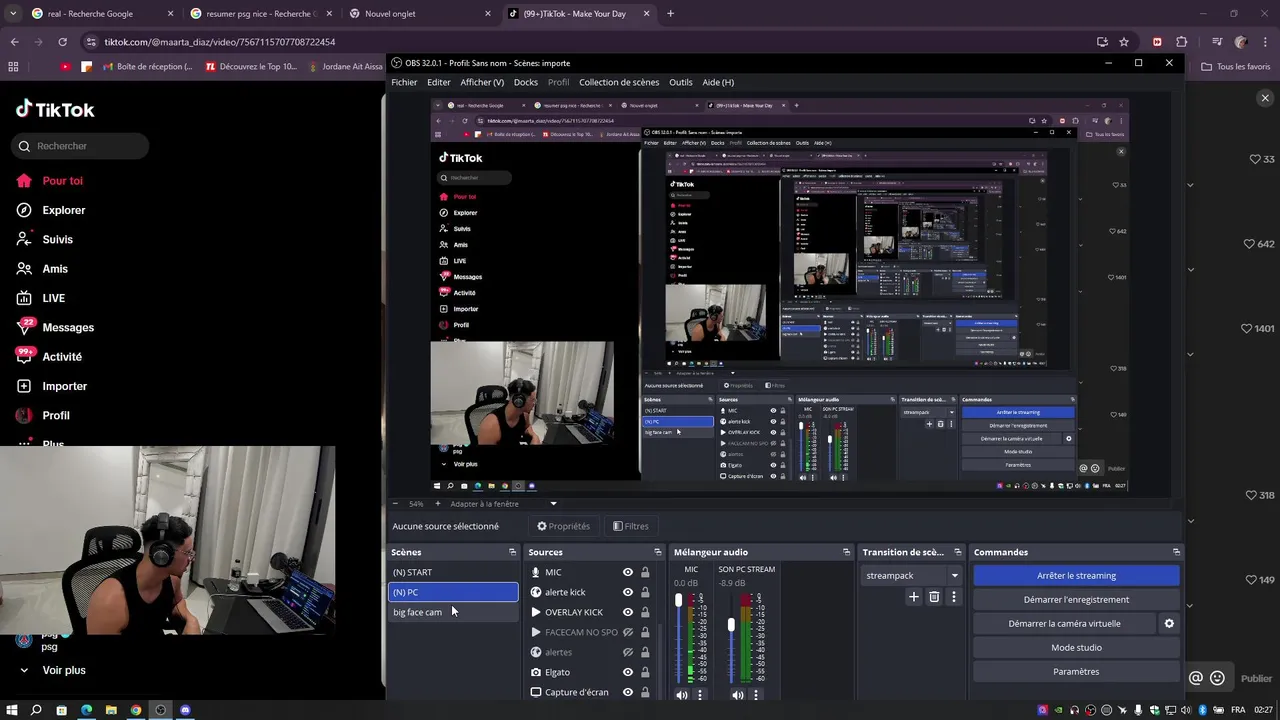Screen dimensions: 1280x720
Task: Toggle lock on alerte kick source
Action: (x=645, y=592)
